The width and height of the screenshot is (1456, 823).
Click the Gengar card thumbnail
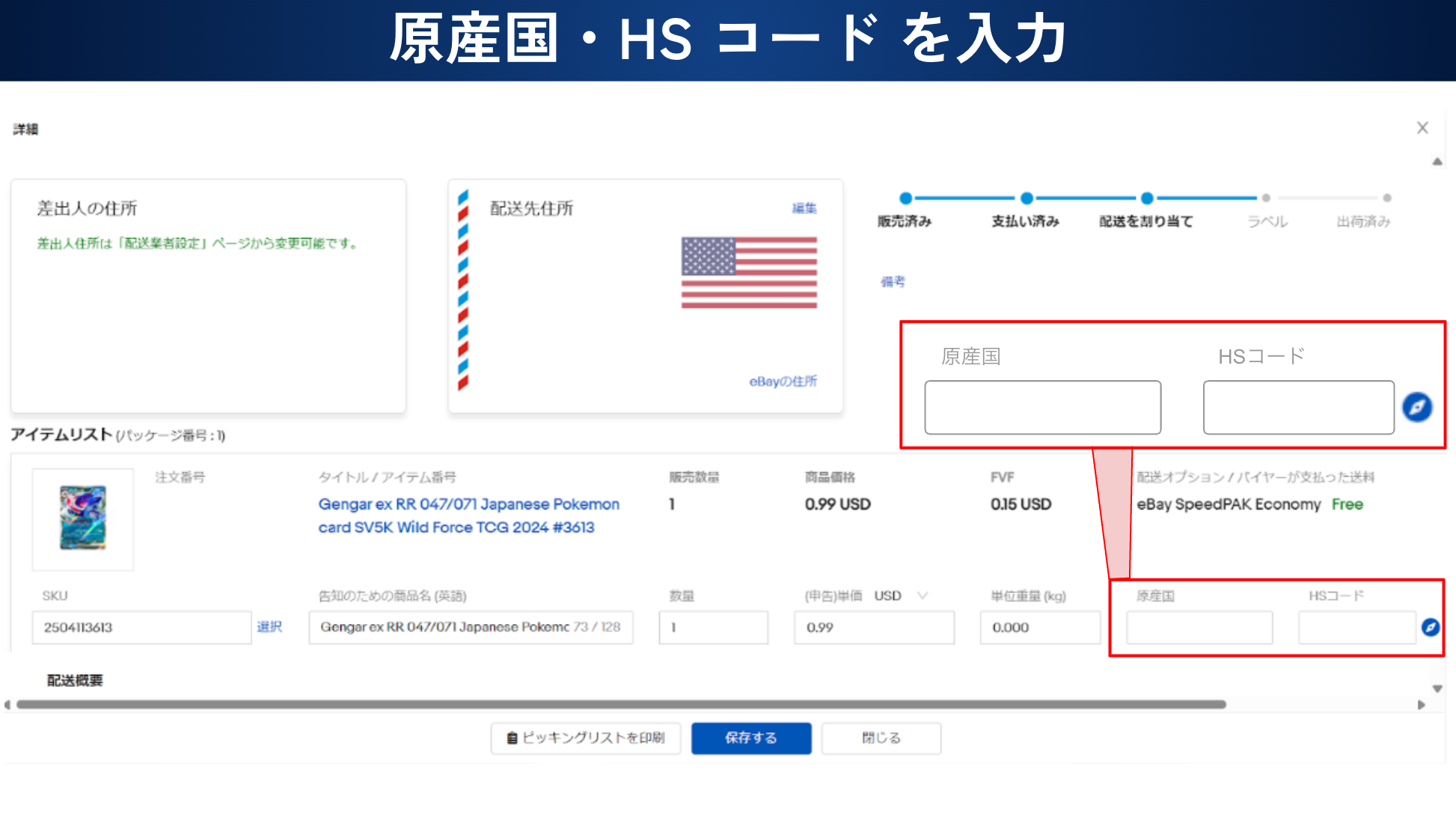click(x=83, y=518)
